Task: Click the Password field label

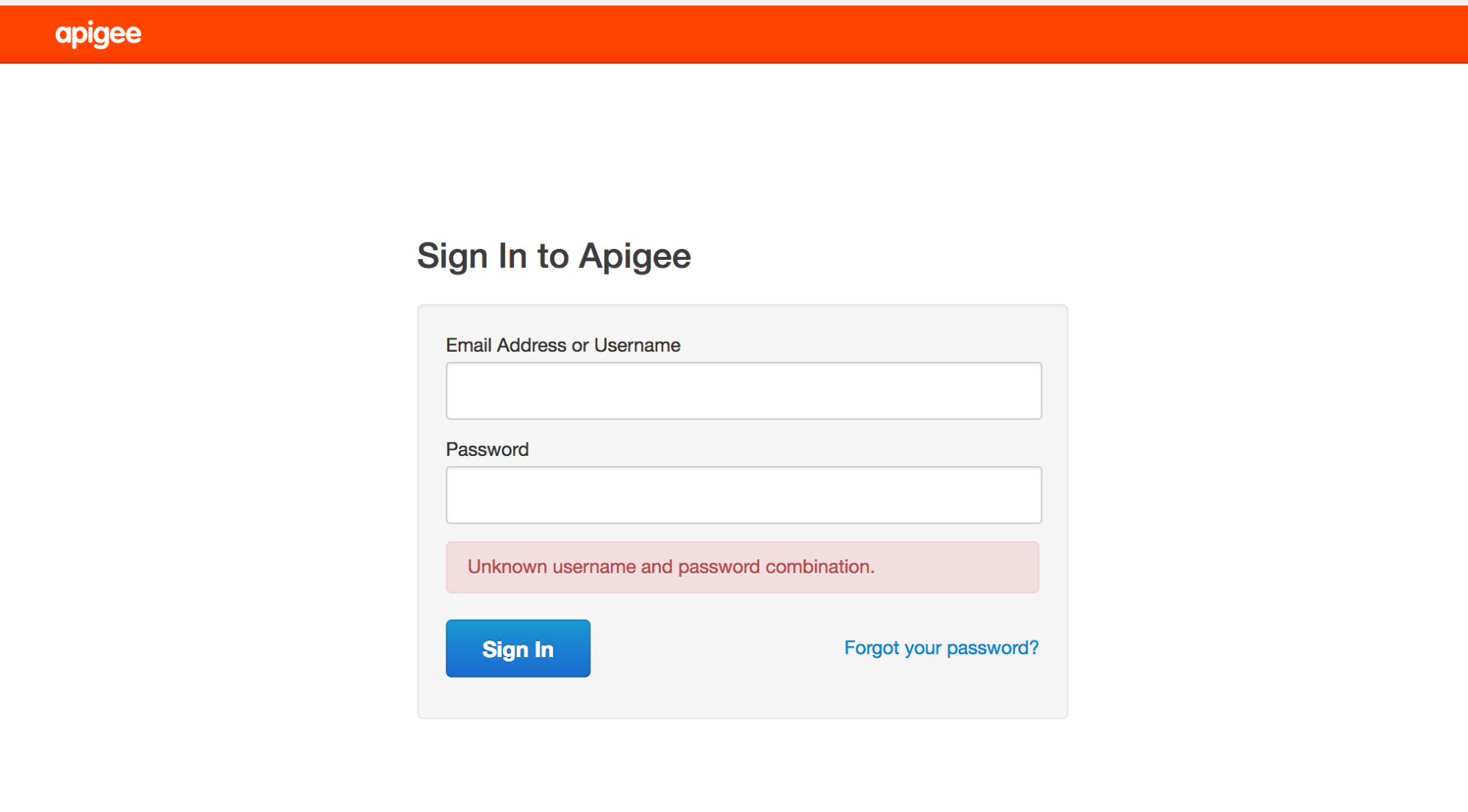Action: 487,449
